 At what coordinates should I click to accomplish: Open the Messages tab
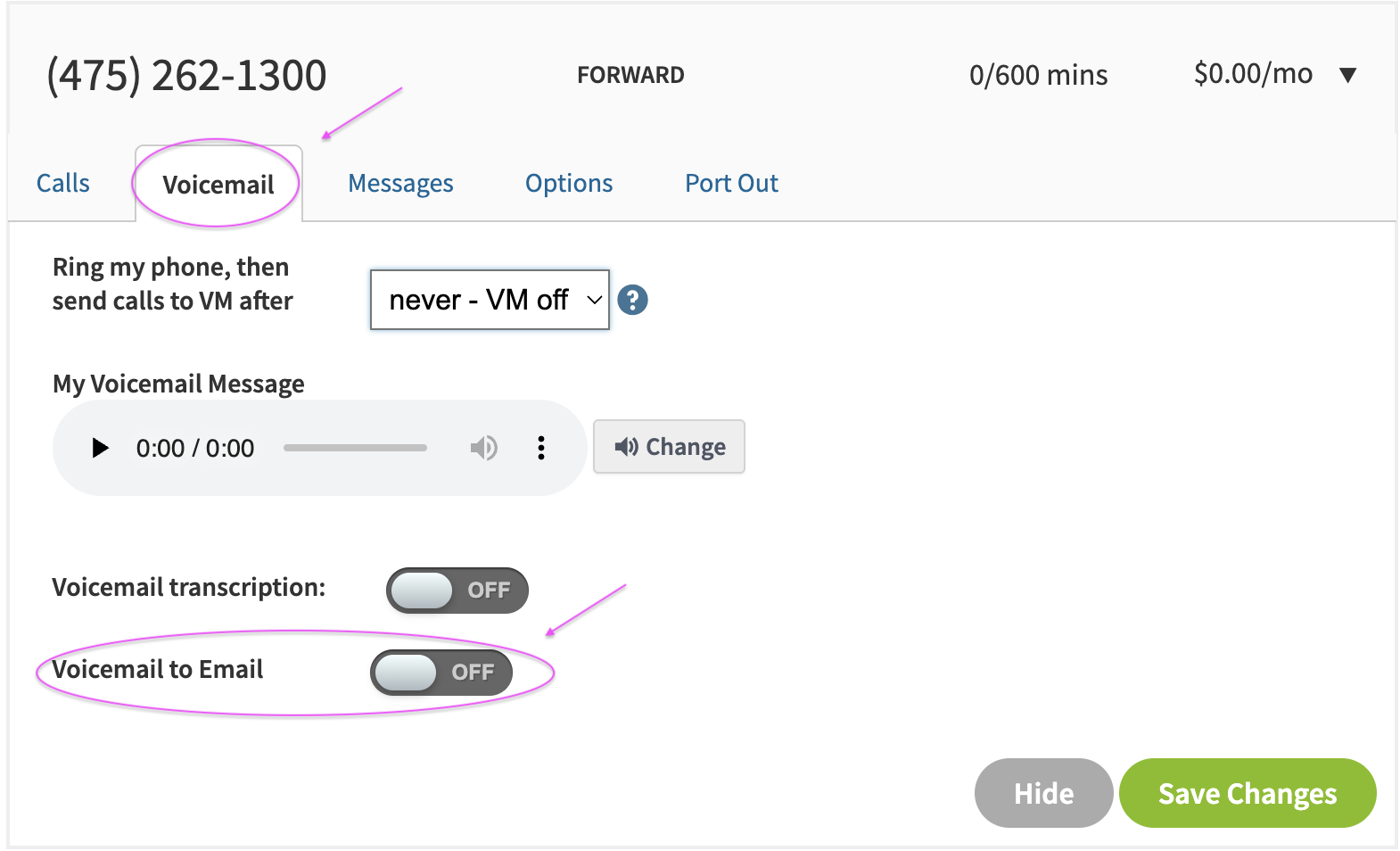[x=400, y=184]
